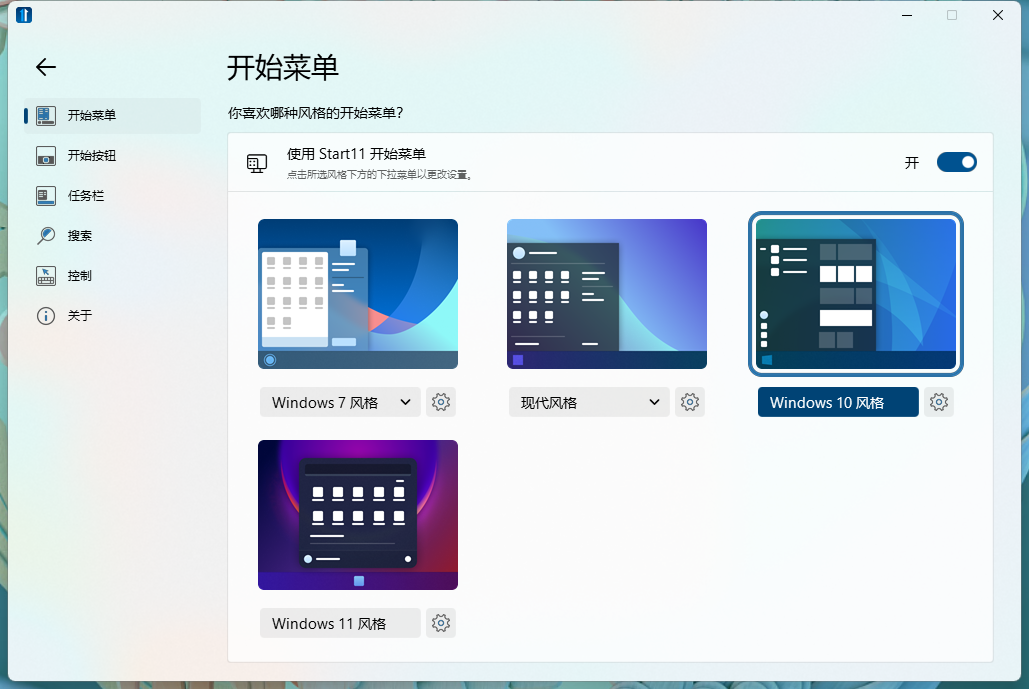Click the 关于 info icon in sidebar
Viewport: 1029px width, 689px height.
pyautogui.click(x=46, y=316)
